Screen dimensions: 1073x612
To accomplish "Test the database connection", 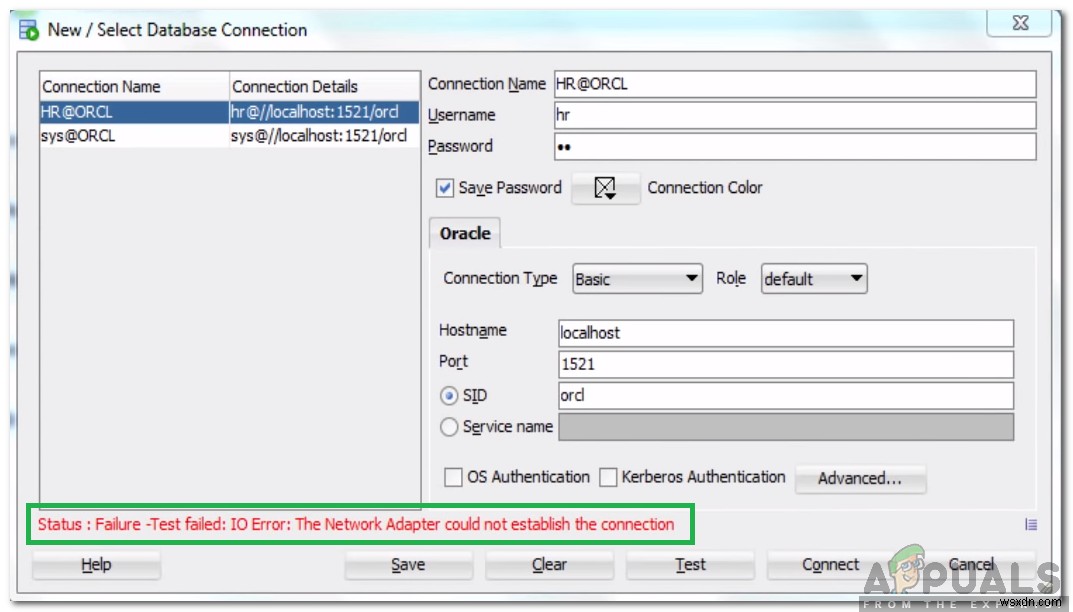I will click(689, 563).
